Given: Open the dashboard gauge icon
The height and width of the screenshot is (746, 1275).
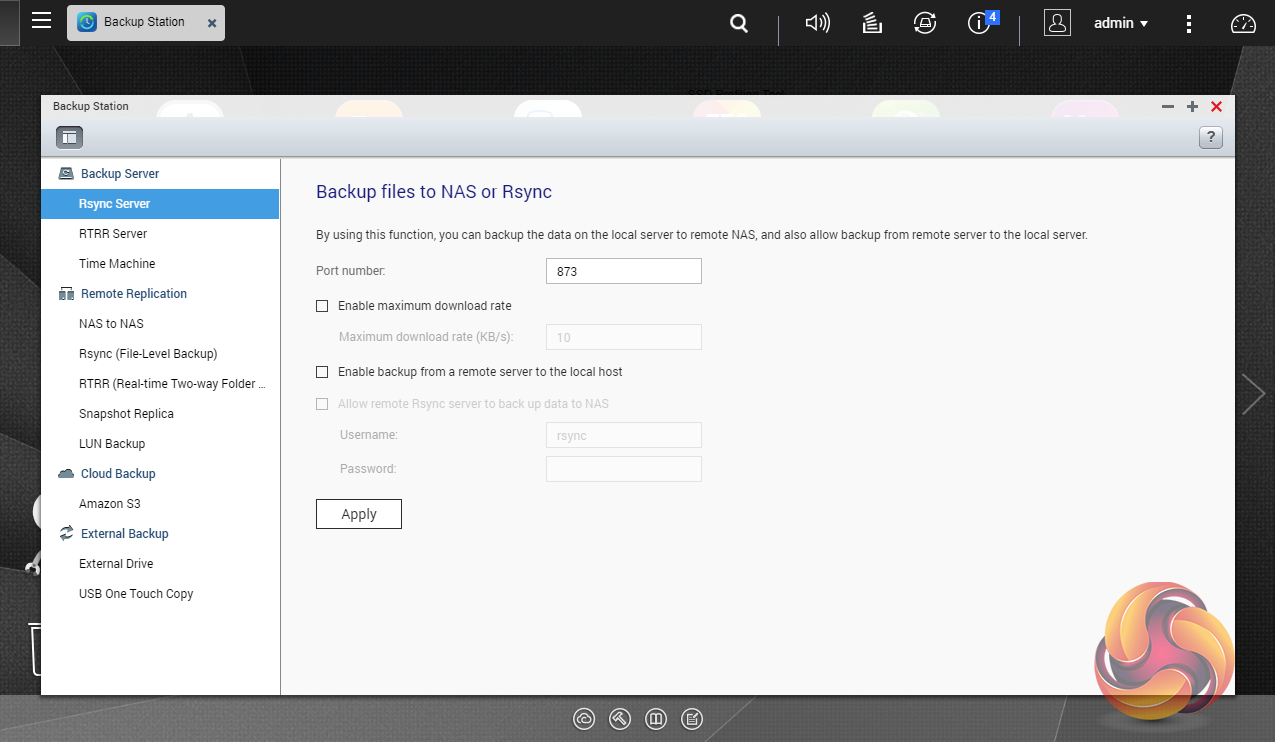Looking at the screenshot, I should click(x=1243, y=23).
